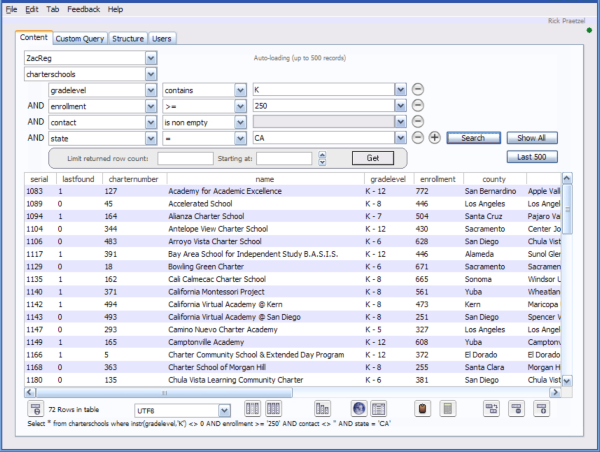Open the Feedback menu

click(83, 9)
